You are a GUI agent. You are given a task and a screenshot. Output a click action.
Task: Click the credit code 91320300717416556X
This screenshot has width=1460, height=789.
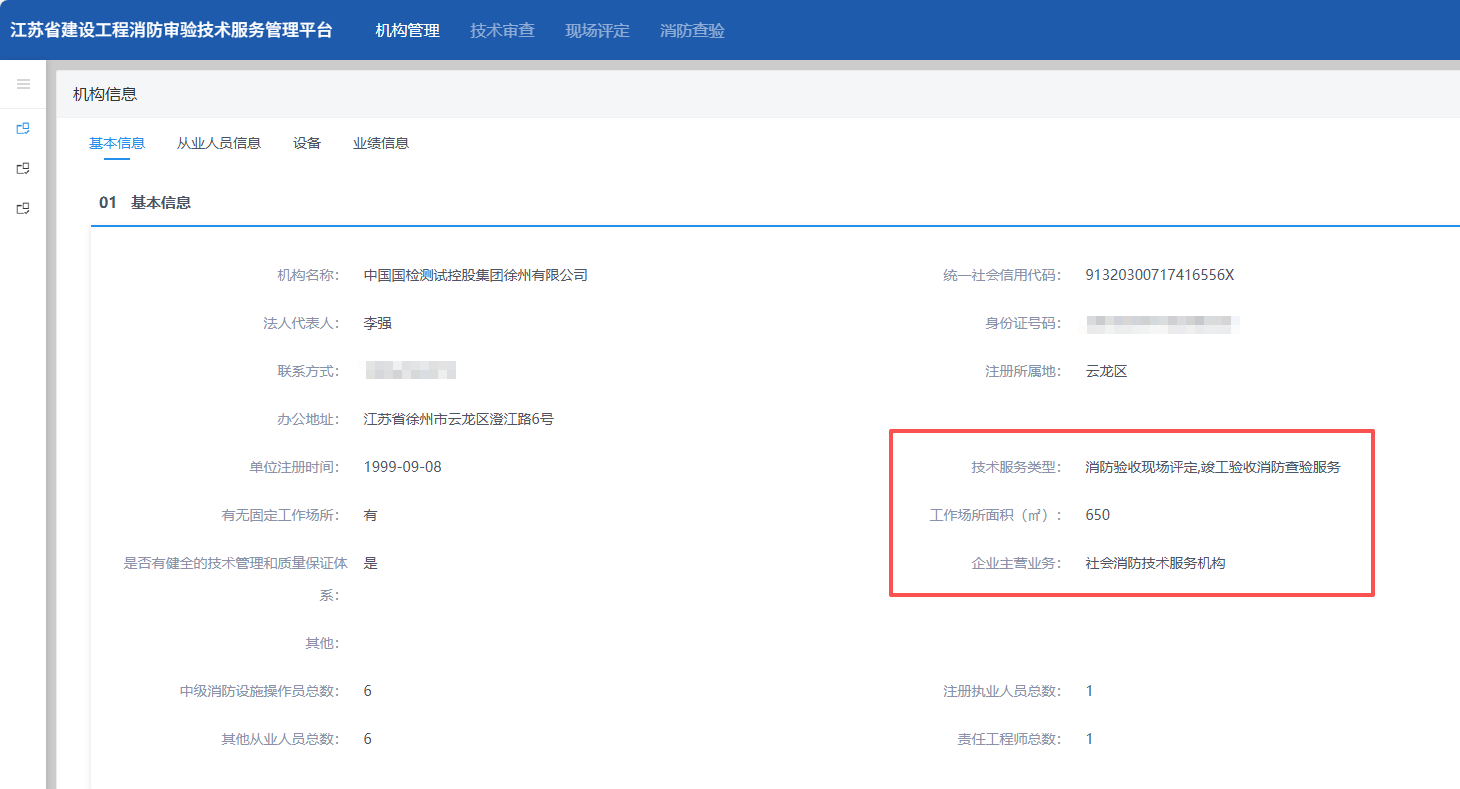click(x=1160, y=275)
